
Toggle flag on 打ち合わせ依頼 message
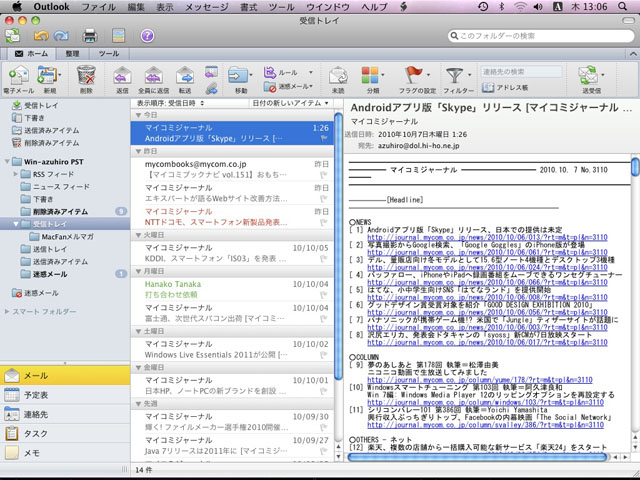coord(324,295)
